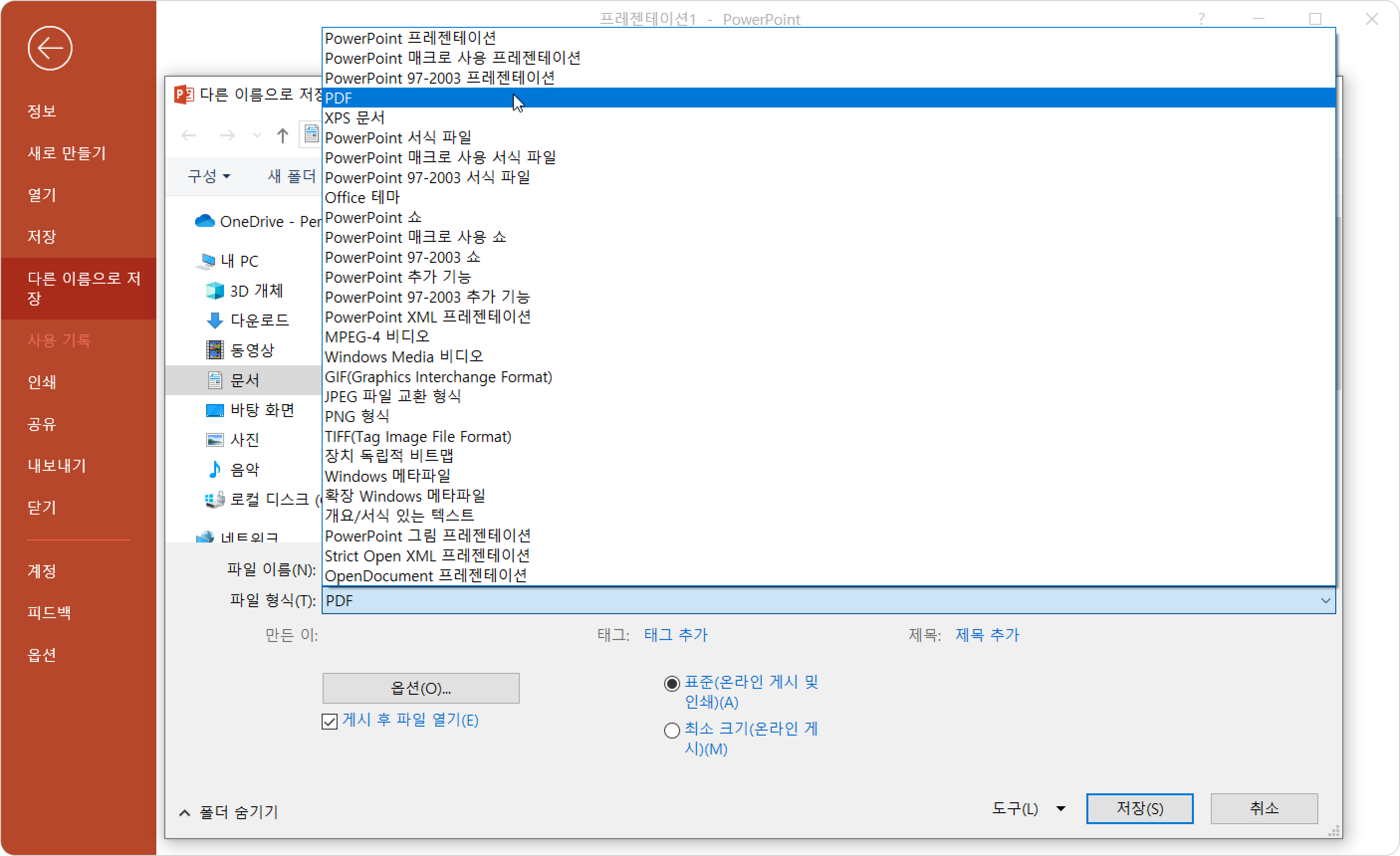The width and height of the screenshot is (1400, 856).
Task: Select 닫기 in the backstage sidebar
Action: pos(42,507)
